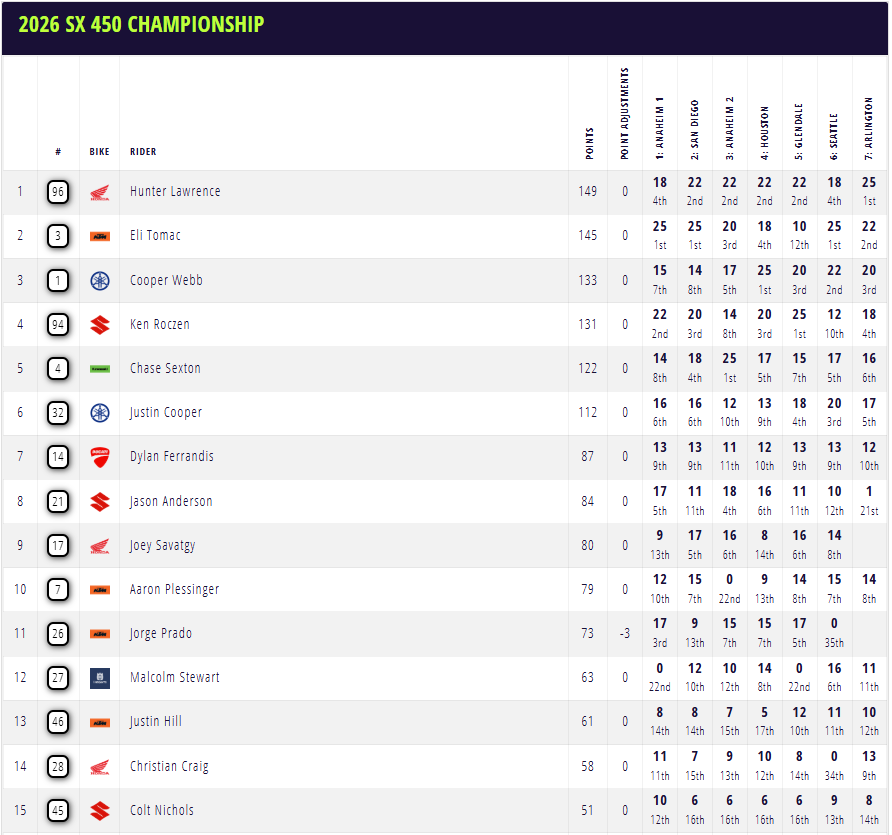
Task: Click the Rider column header
Action: click(x=143, y=152)
